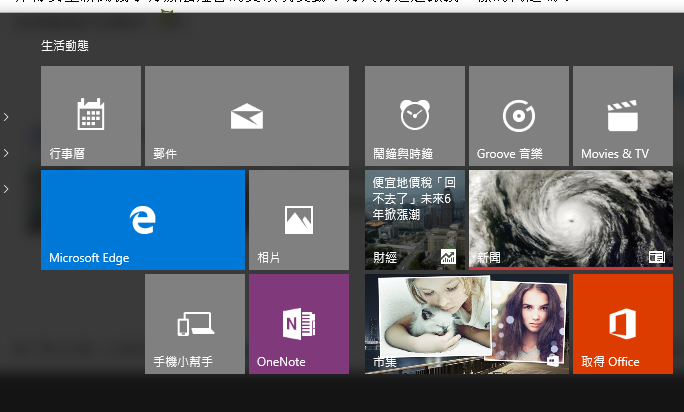Expand the first chevron in left list
The image size is (684, 412).
pos(6,117)
